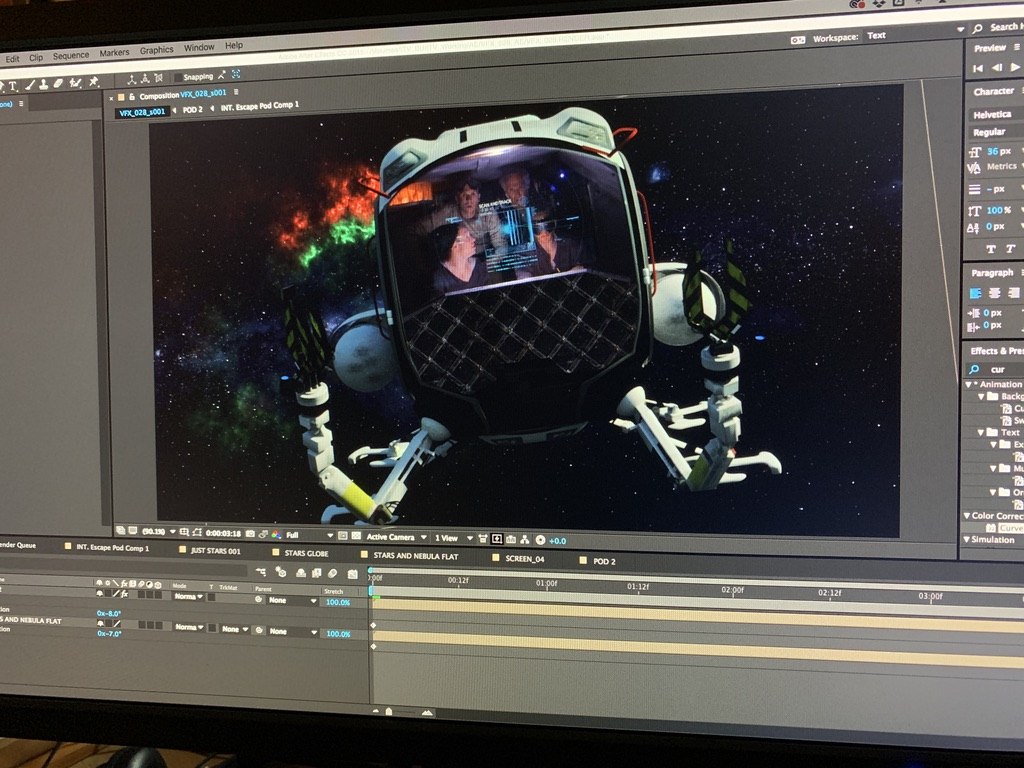Select the Roto Brush tool

coord(76,83)
